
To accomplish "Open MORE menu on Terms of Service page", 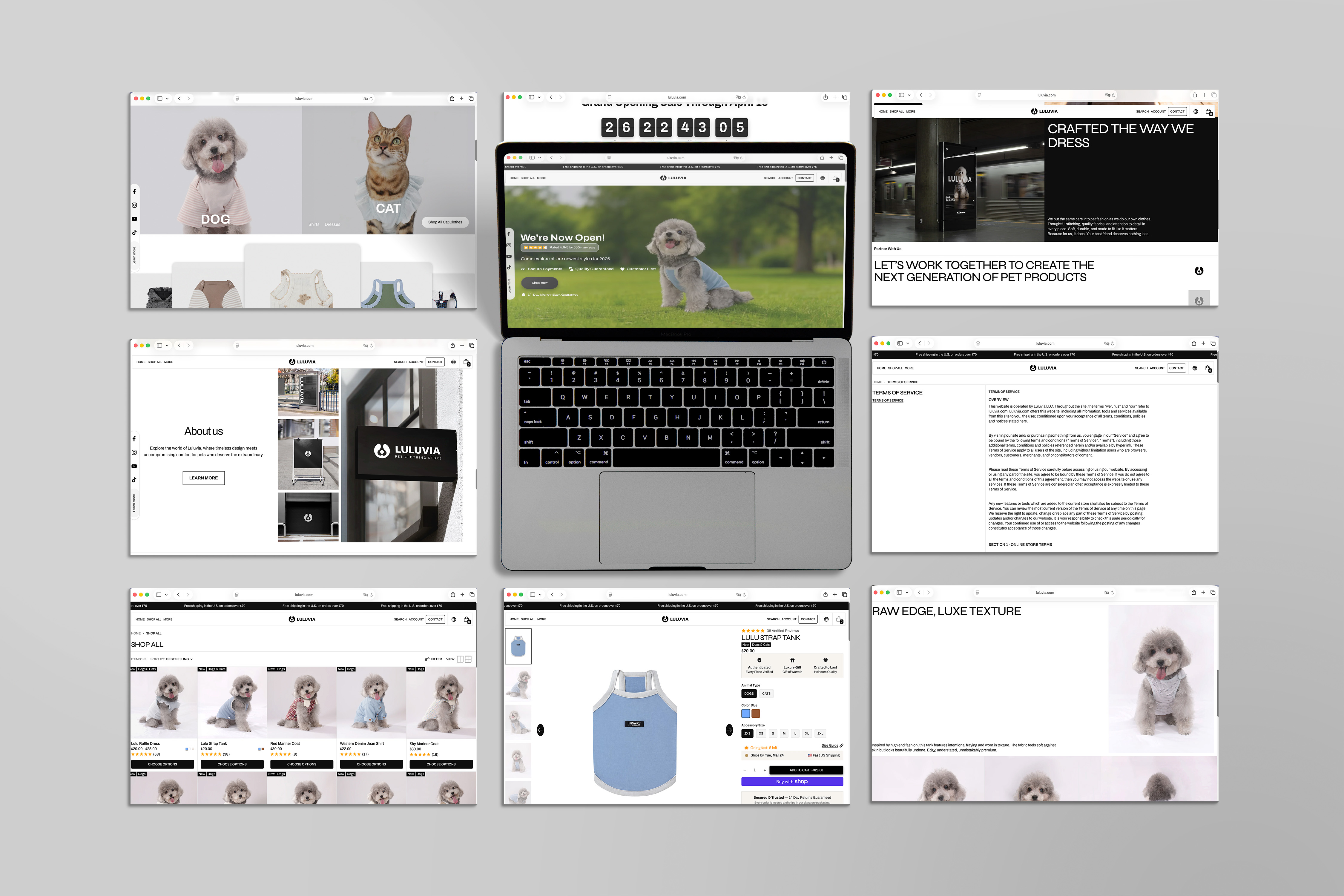I will point(909,368).
